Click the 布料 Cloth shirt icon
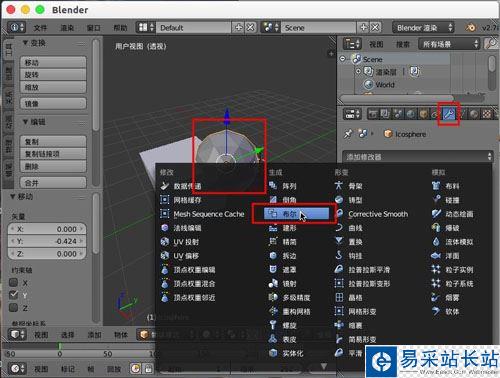 coord(436,186)
